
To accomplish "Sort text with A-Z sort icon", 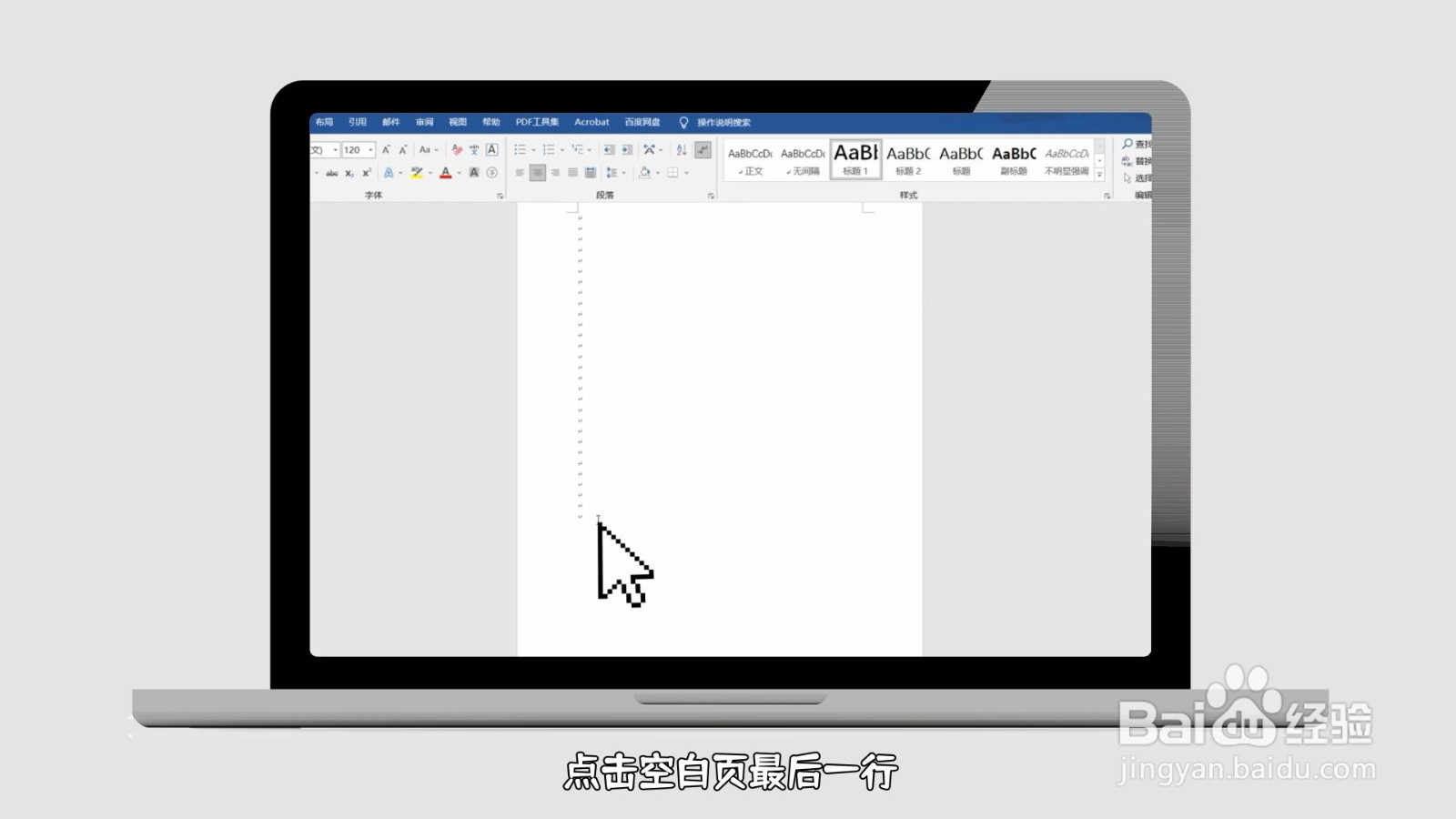I will click(x=682, y=150).
